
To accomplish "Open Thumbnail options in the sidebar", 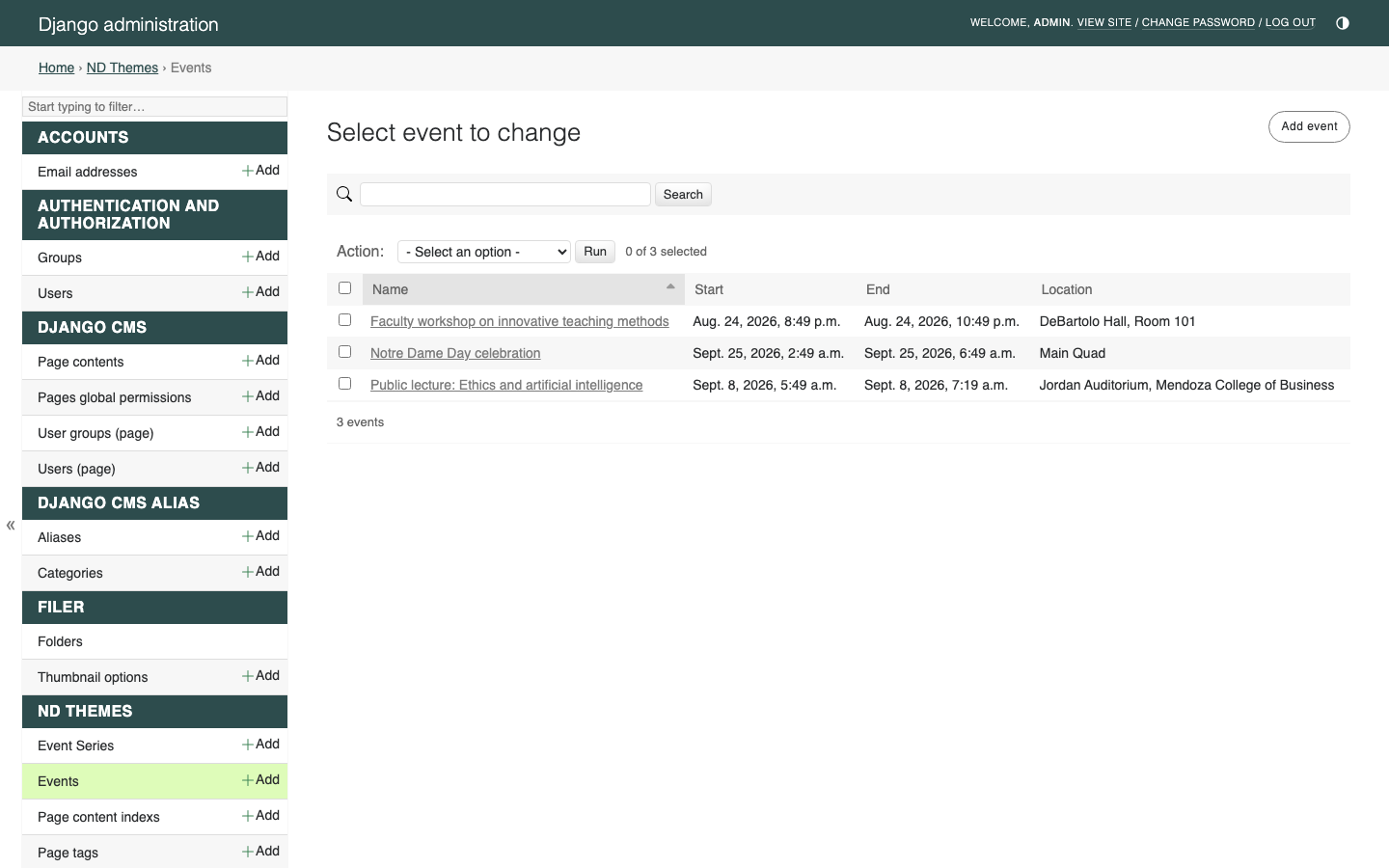I will tap(93, 677).
